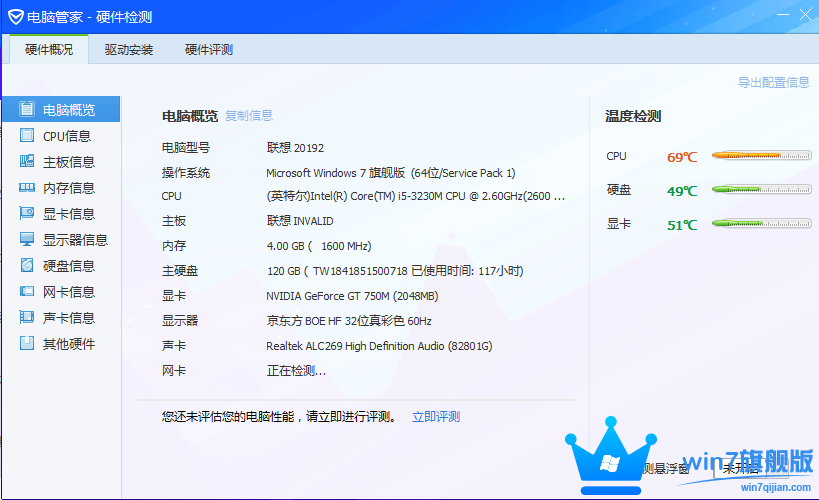Click the 电脑管家 shield logo
The height and width of the screenshot is (500, 819).
pos(16,17)
